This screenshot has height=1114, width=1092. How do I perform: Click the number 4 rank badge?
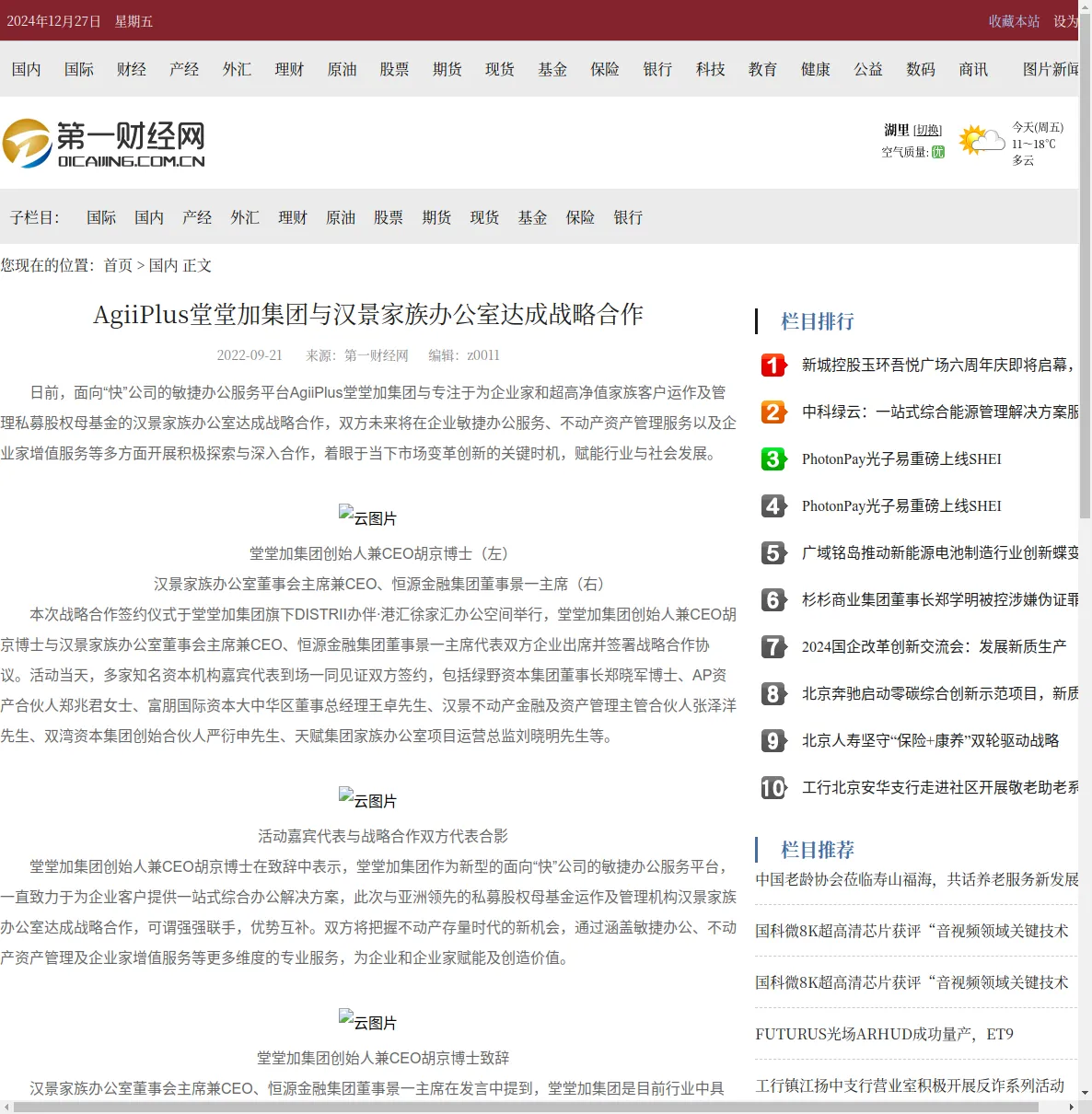point(773,506)
